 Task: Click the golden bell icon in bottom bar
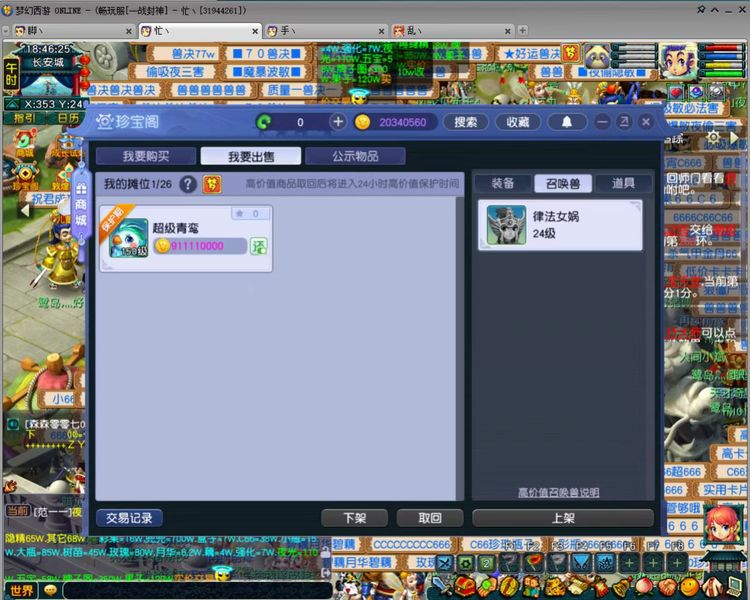click(623, 586)
